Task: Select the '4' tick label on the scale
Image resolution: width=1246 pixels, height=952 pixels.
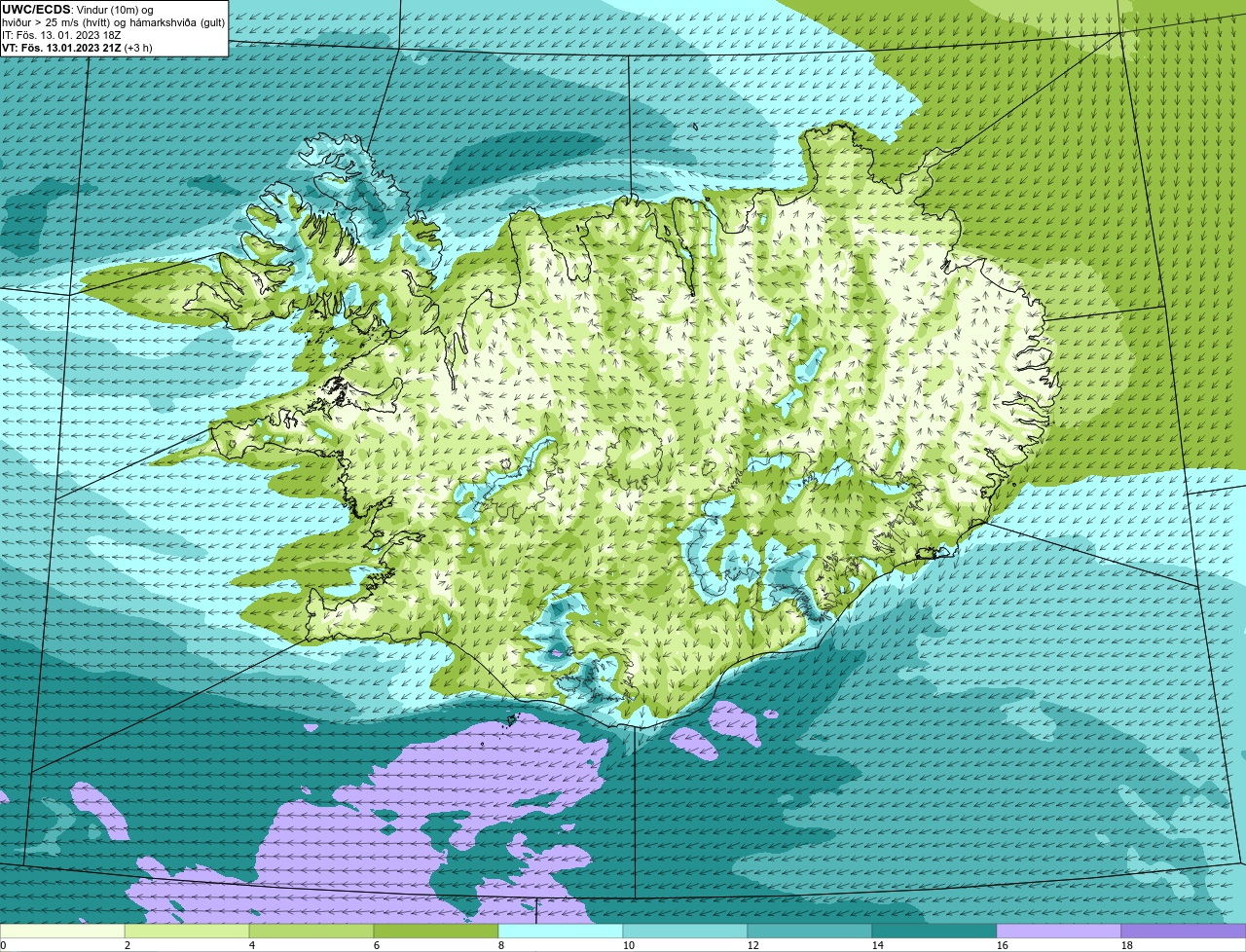Action: (252, 945)
